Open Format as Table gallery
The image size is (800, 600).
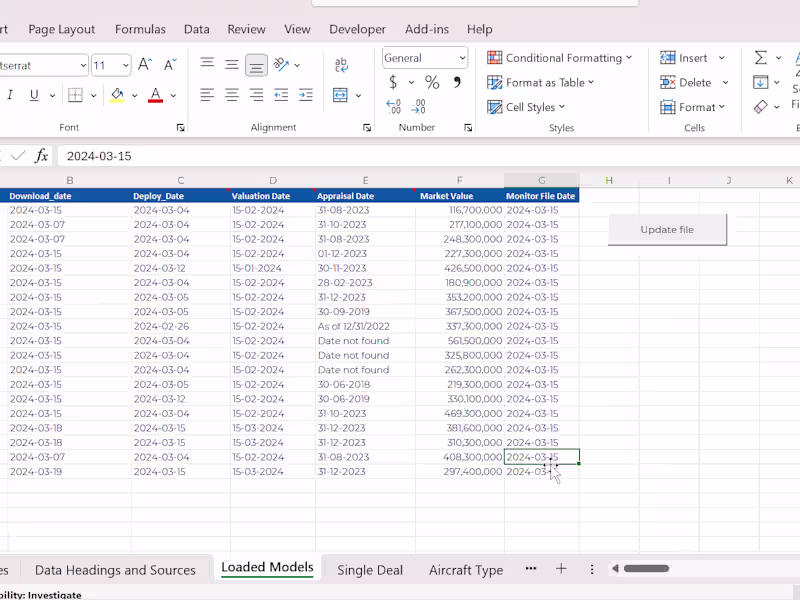541,82
